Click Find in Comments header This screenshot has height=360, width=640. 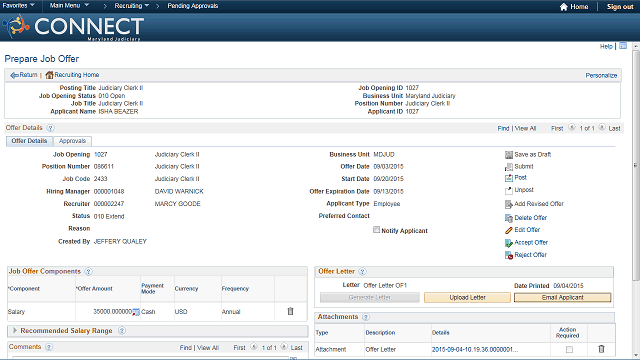pos(186,348)
